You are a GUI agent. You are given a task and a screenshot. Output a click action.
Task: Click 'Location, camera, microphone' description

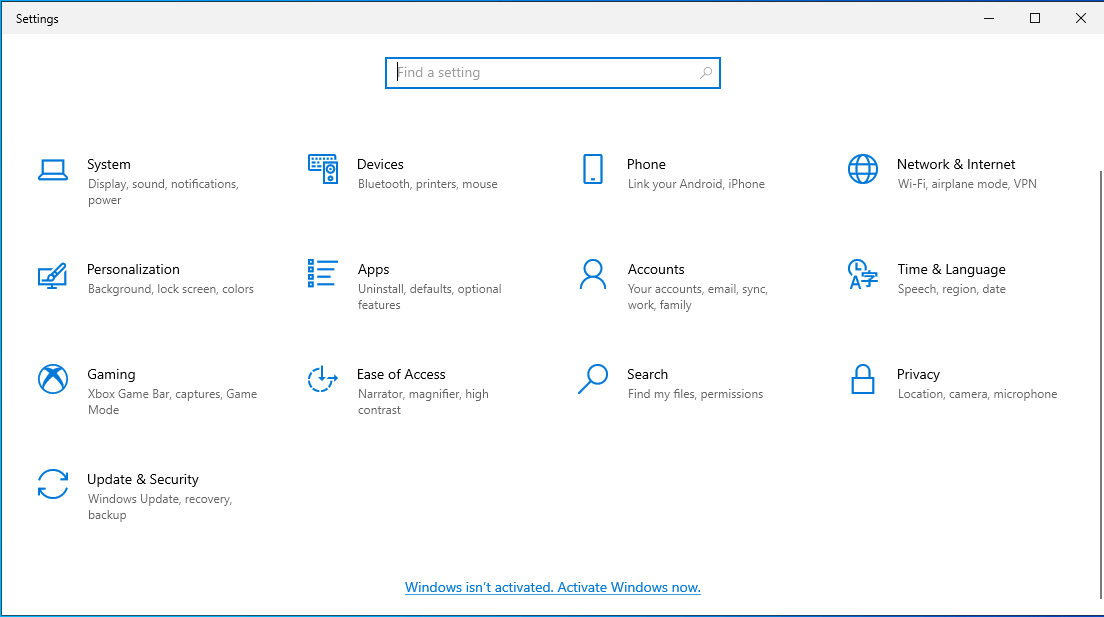977,394
